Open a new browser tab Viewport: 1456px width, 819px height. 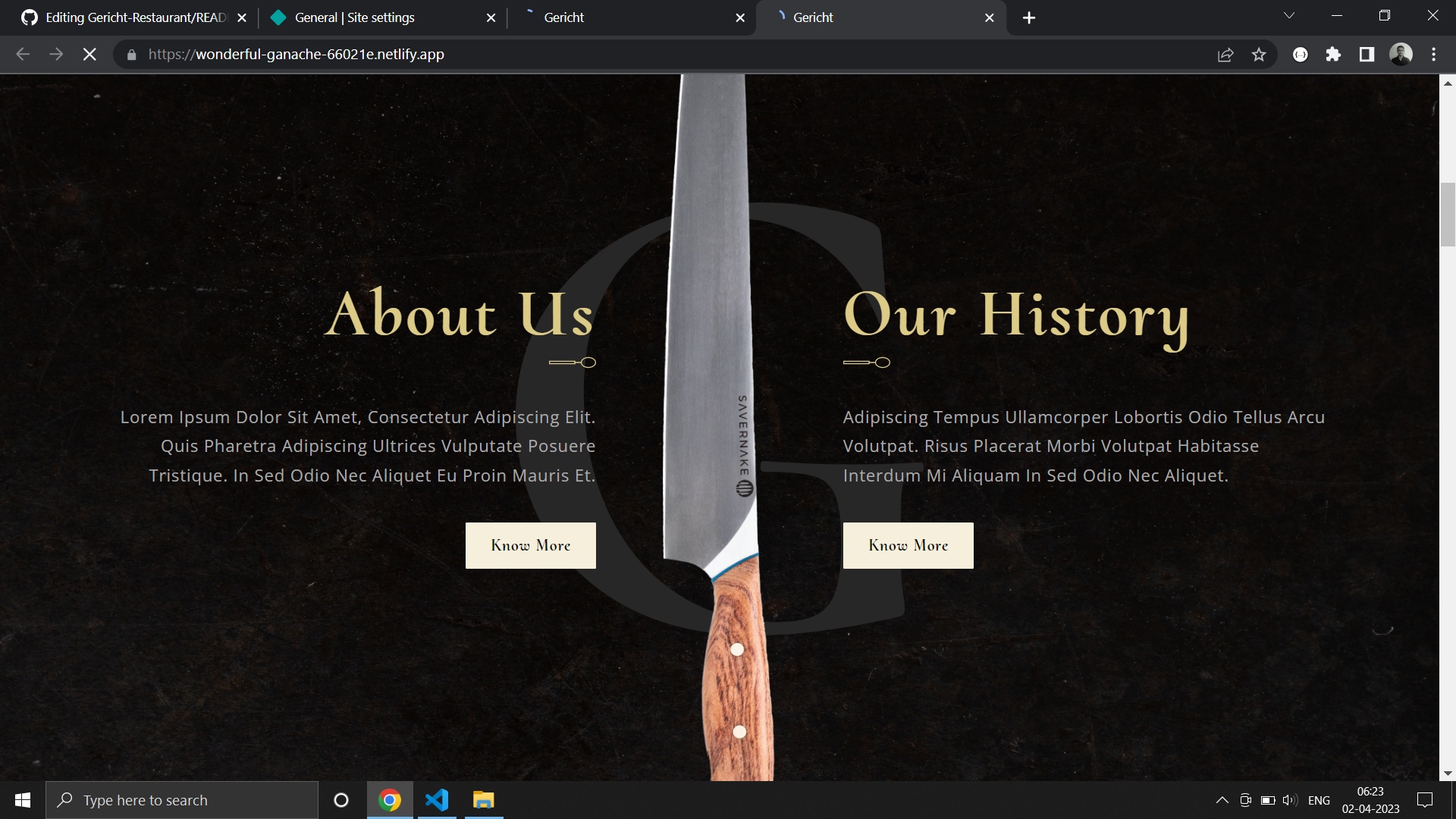[1029, 17]
